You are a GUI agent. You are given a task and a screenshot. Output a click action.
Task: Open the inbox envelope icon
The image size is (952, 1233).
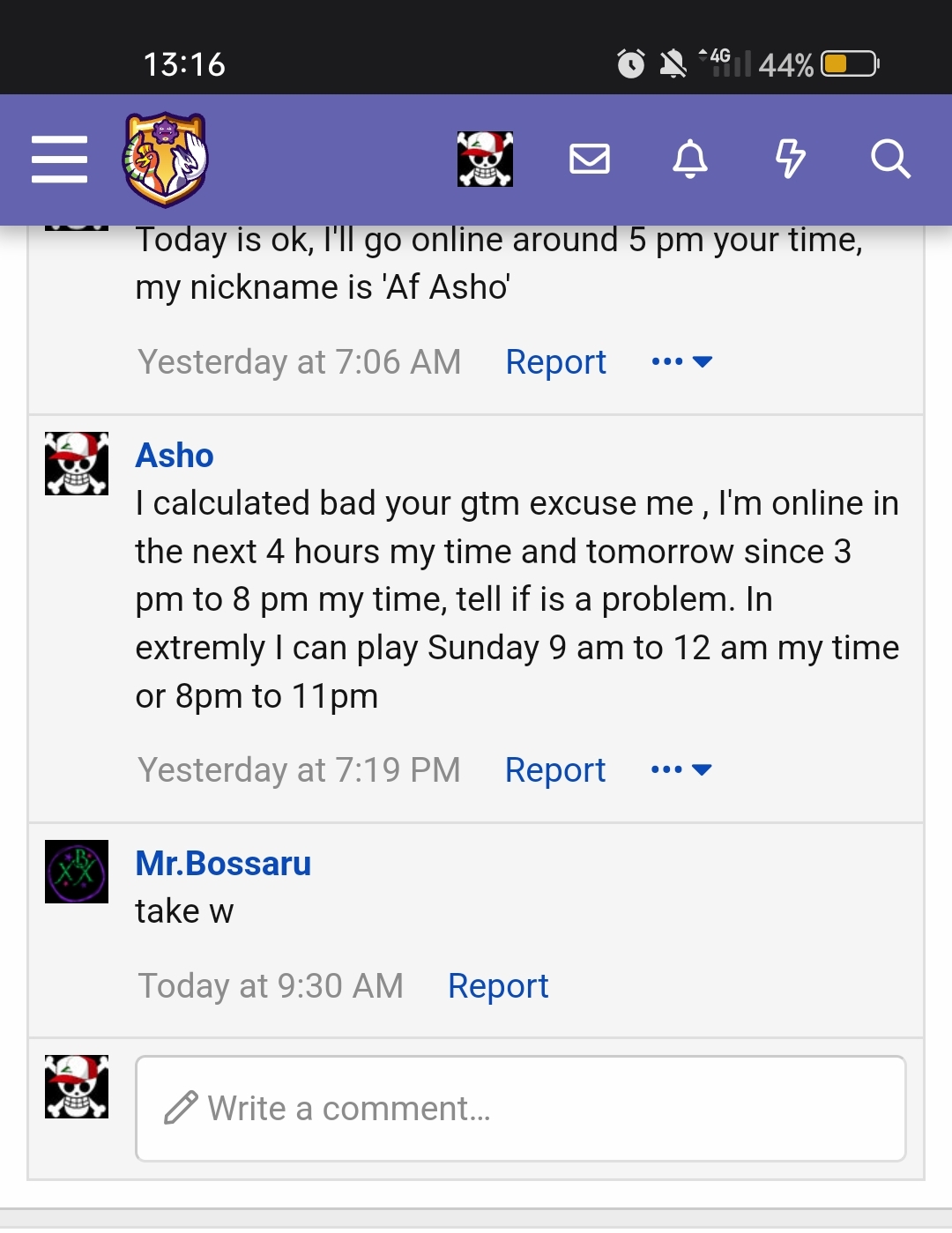click(590, 160)
